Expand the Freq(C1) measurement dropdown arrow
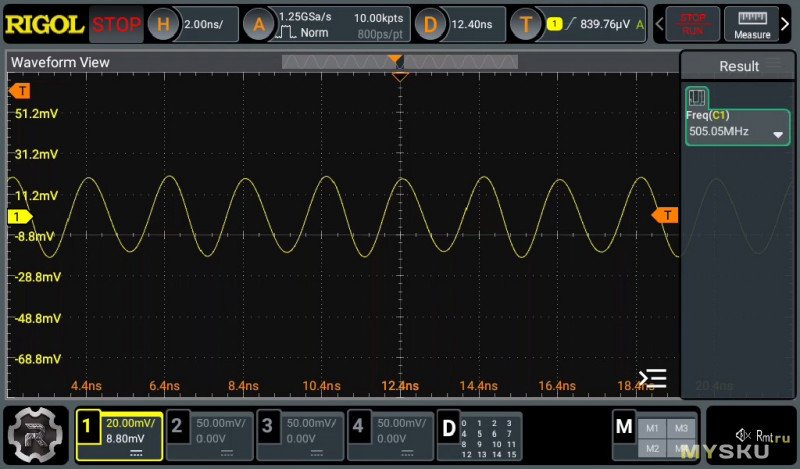The image size is (800, 469). click(777, 133)
